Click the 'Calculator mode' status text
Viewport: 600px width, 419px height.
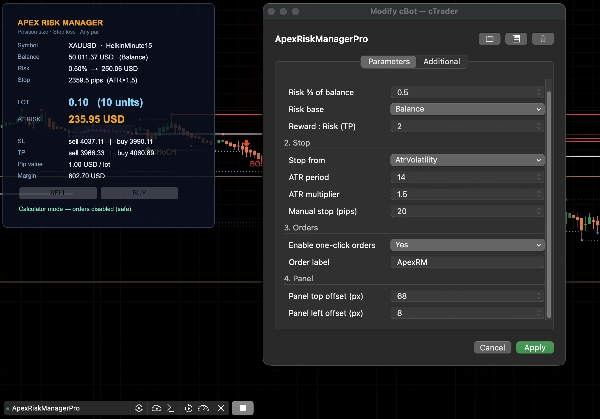(75, 209)
